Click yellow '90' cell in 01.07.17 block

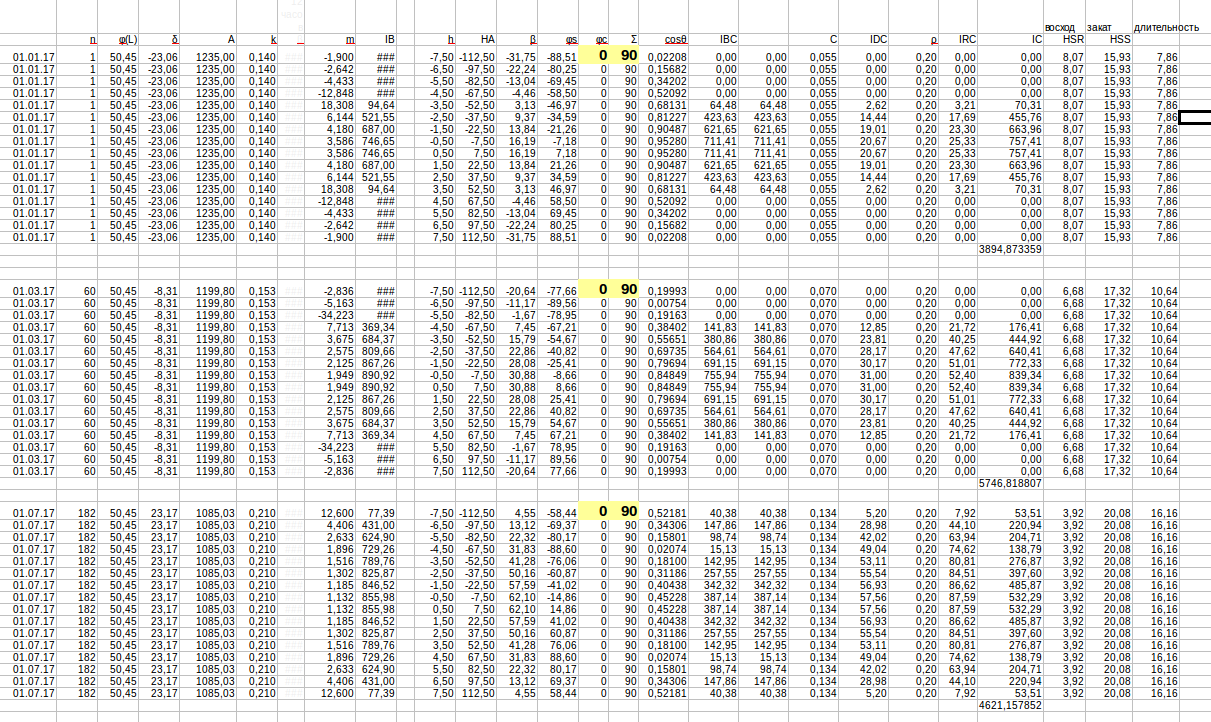[x=626, y=512]
